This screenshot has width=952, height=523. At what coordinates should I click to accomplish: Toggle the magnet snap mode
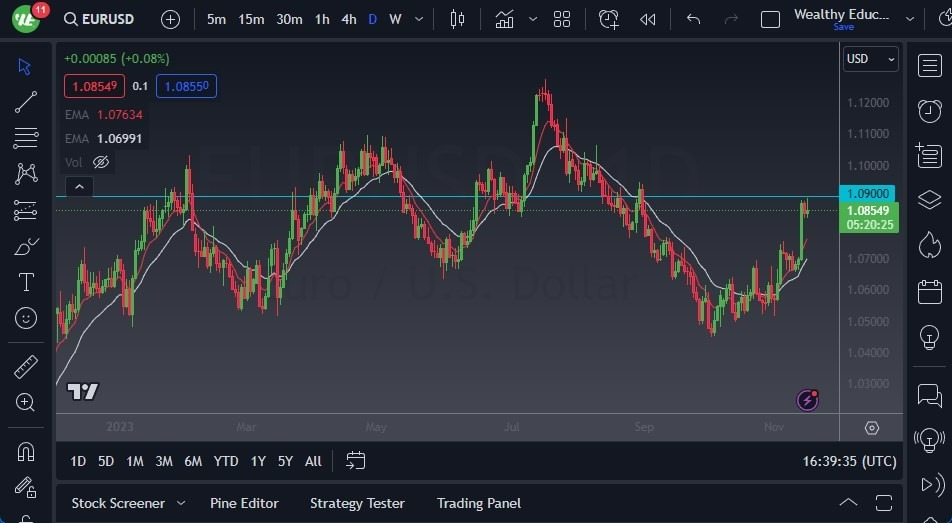(x=26, y=451)
